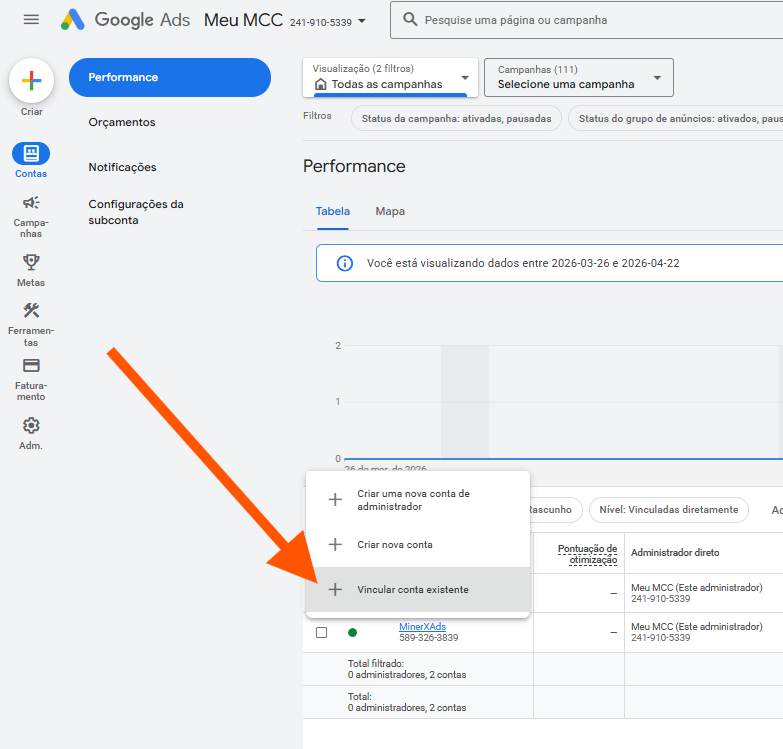Open the Contas section icon
Viewport: 783px width, 749px height.
coord(31,153)
